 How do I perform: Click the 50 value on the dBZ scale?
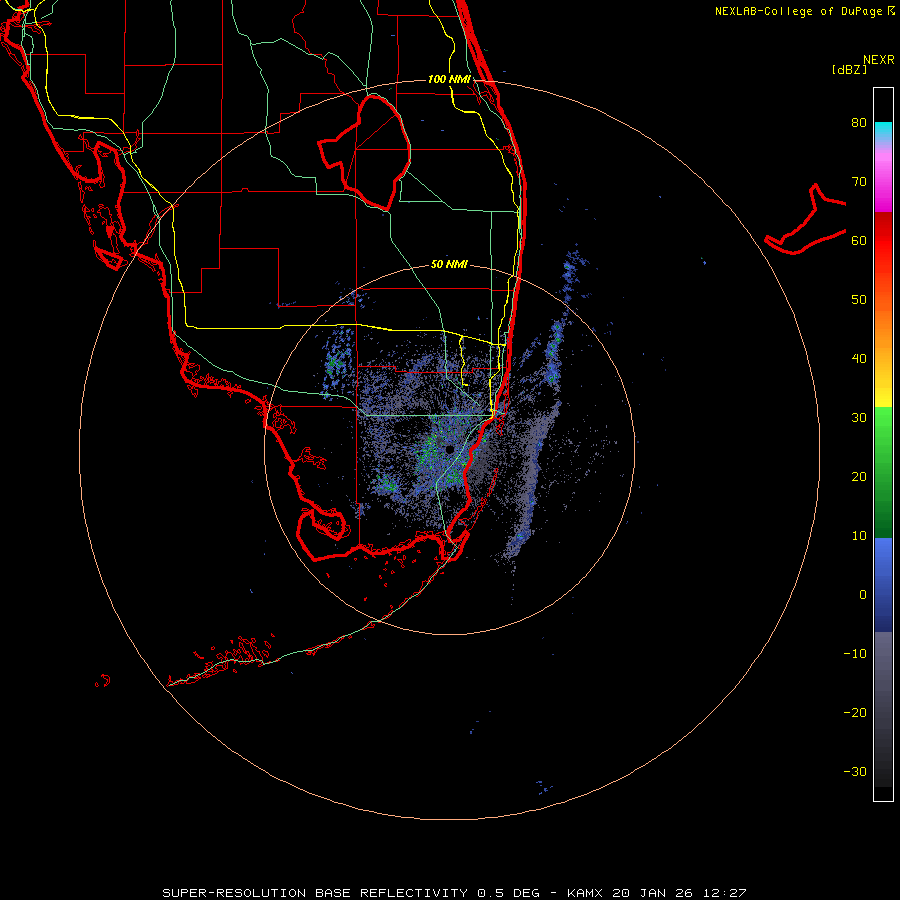(x=859, y=300)
